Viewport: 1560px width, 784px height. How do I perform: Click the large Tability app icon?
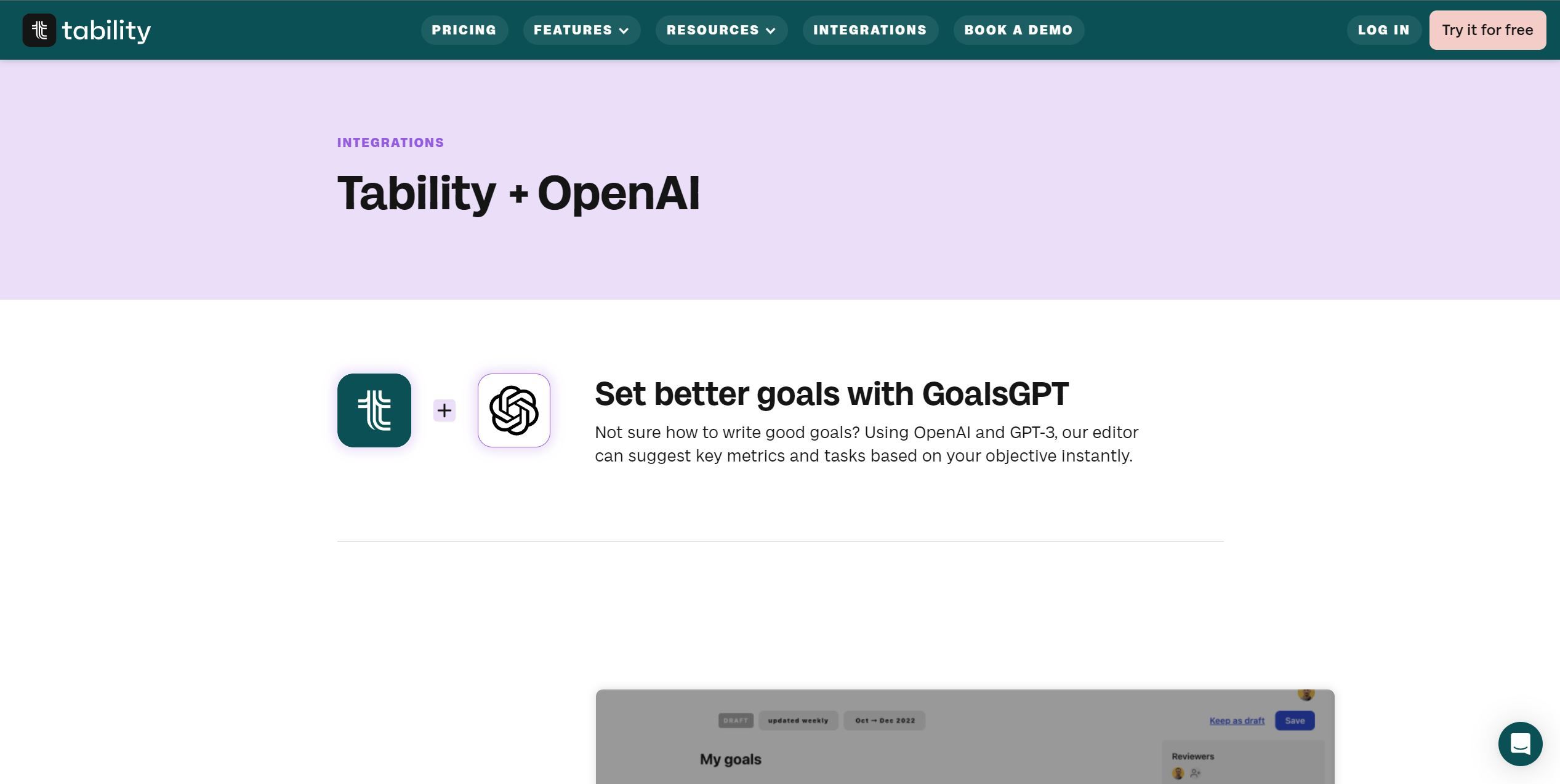click(374, 410)
